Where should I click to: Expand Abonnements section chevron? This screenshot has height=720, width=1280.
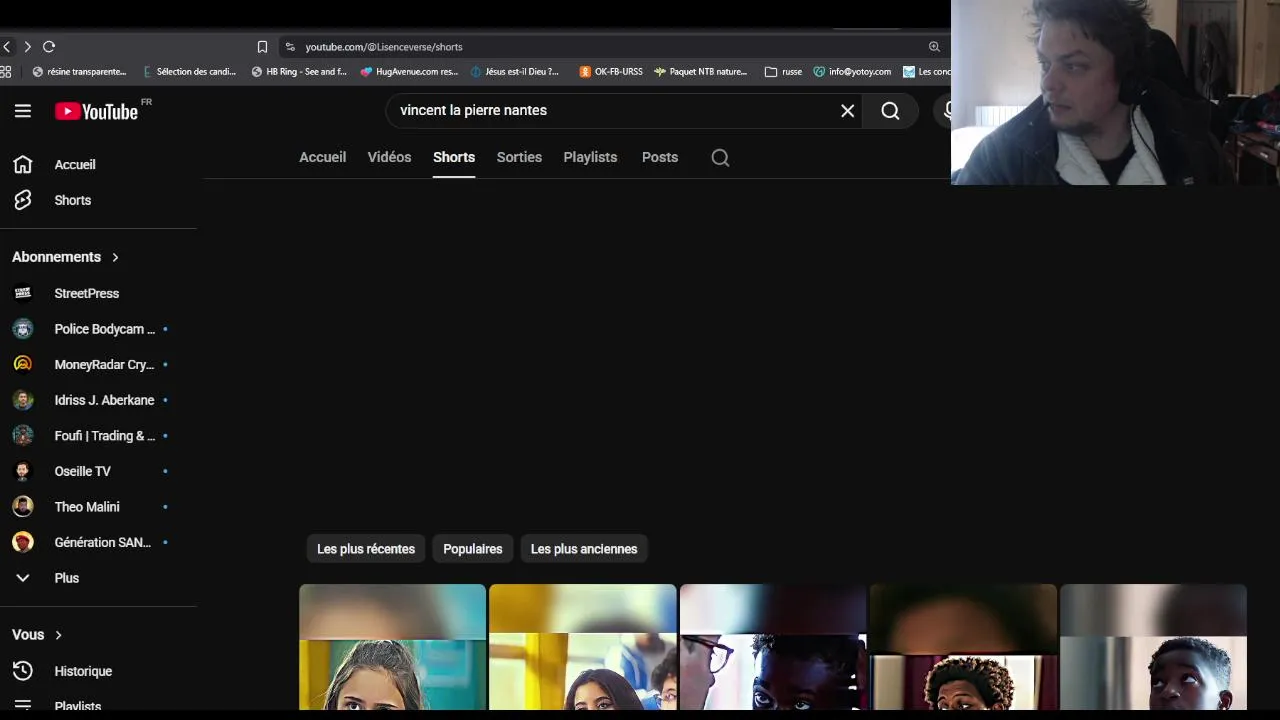pos(115,257)
